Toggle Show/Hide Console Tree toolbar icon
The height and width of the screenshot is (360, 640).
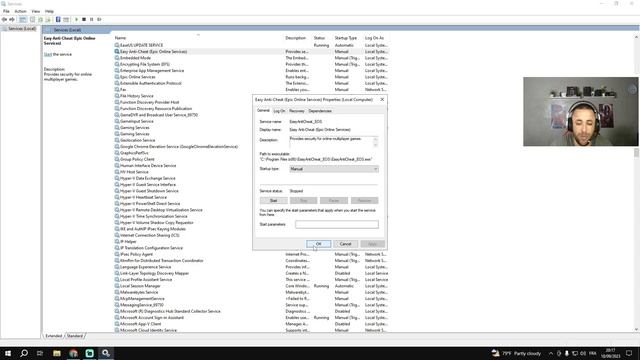pyautogui.click(x=23, y=19)
